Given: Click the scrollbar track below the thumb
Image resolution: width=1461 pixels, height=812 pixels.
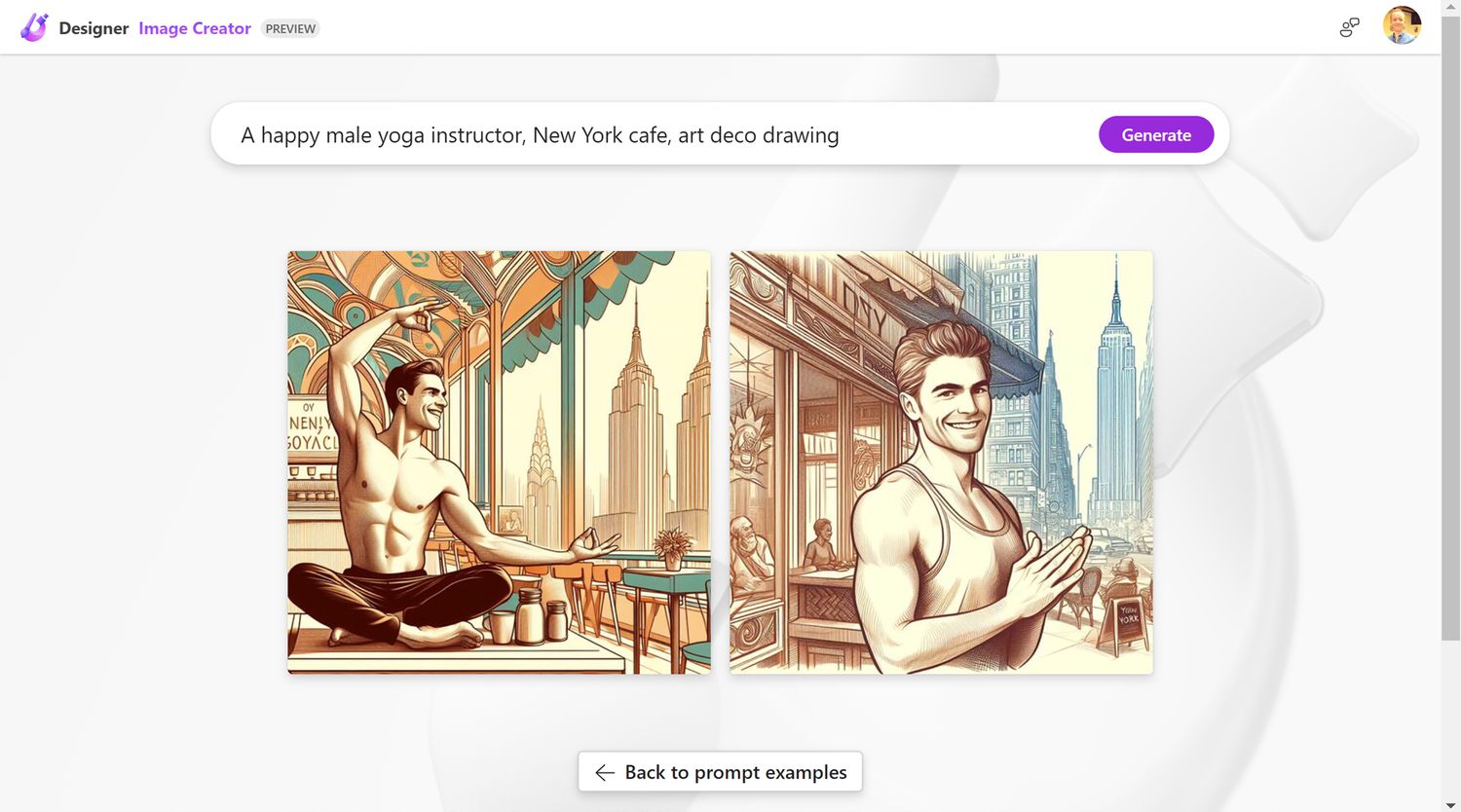Looking at the screenshot, I should point(1451,720).
